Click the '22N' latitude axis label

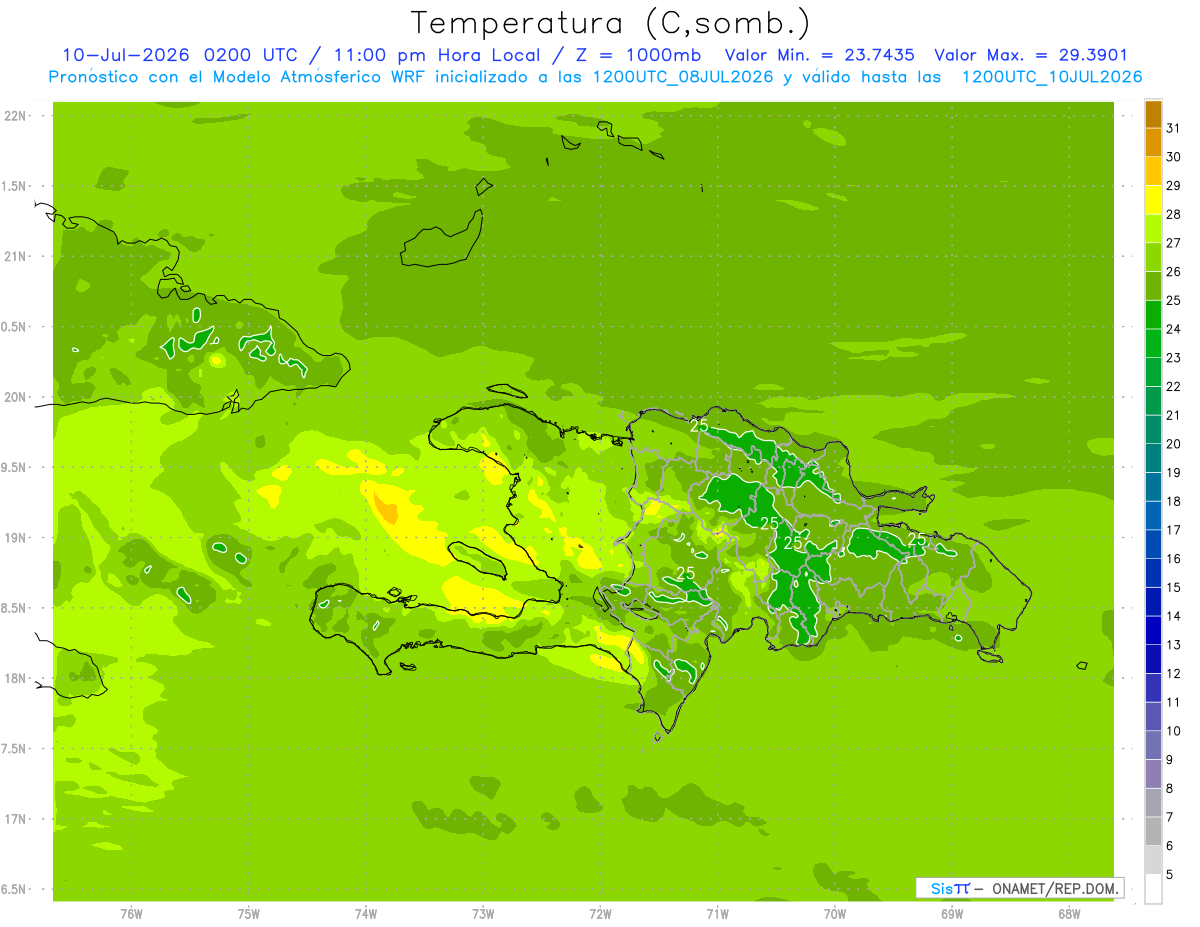click(16, 116)
